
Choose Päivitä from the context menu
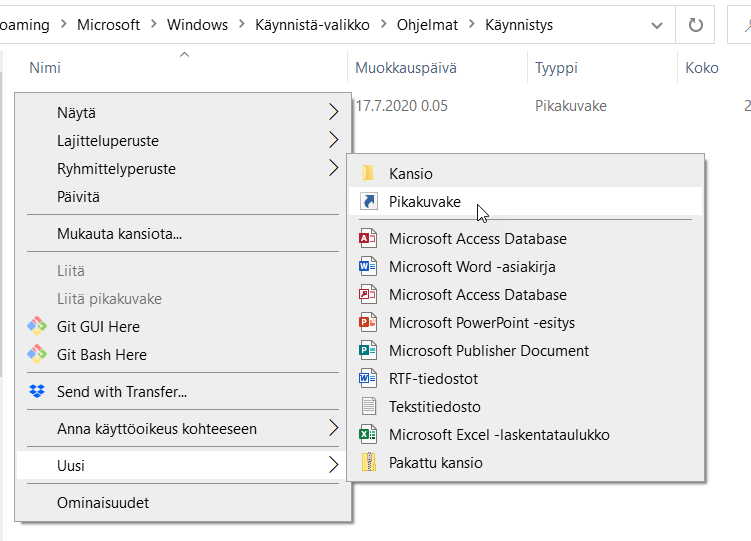[x=78, y=197]
